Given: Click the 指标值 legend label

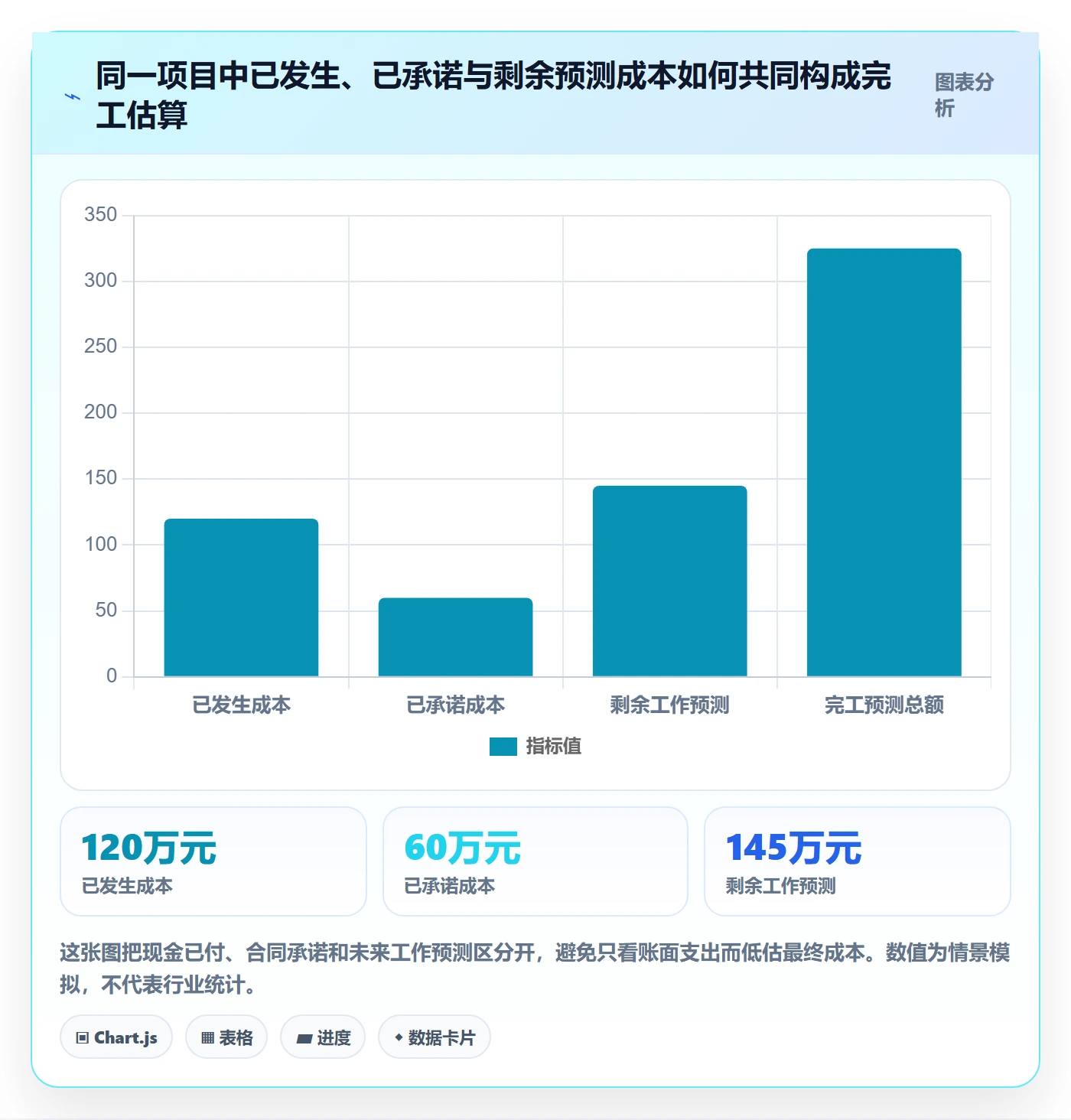Looking at the screenshot, I should (x=554, y=747).
